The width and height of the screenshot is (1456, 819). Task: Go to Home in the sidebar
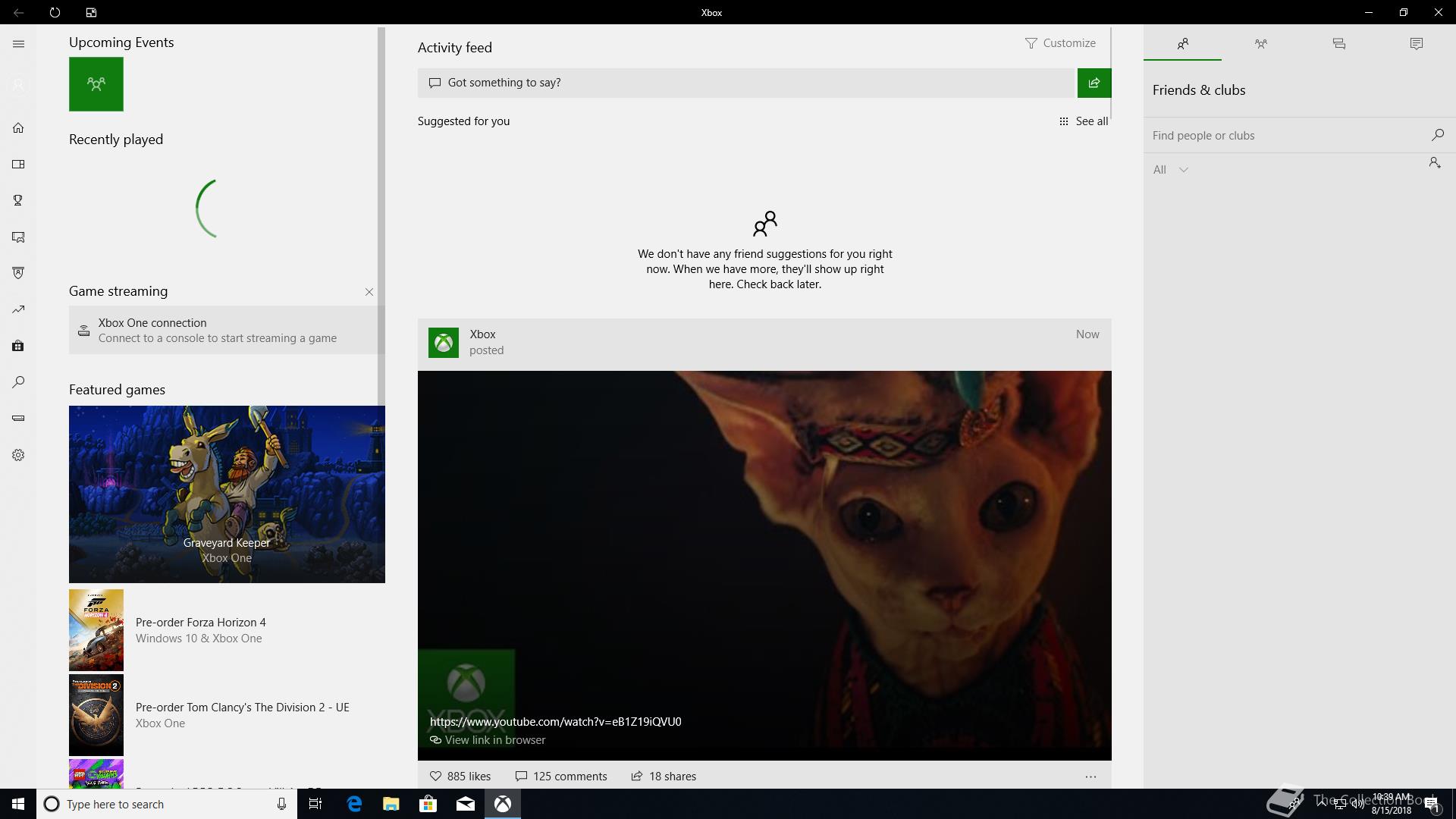pyautogui.click(x=18, y=127)
